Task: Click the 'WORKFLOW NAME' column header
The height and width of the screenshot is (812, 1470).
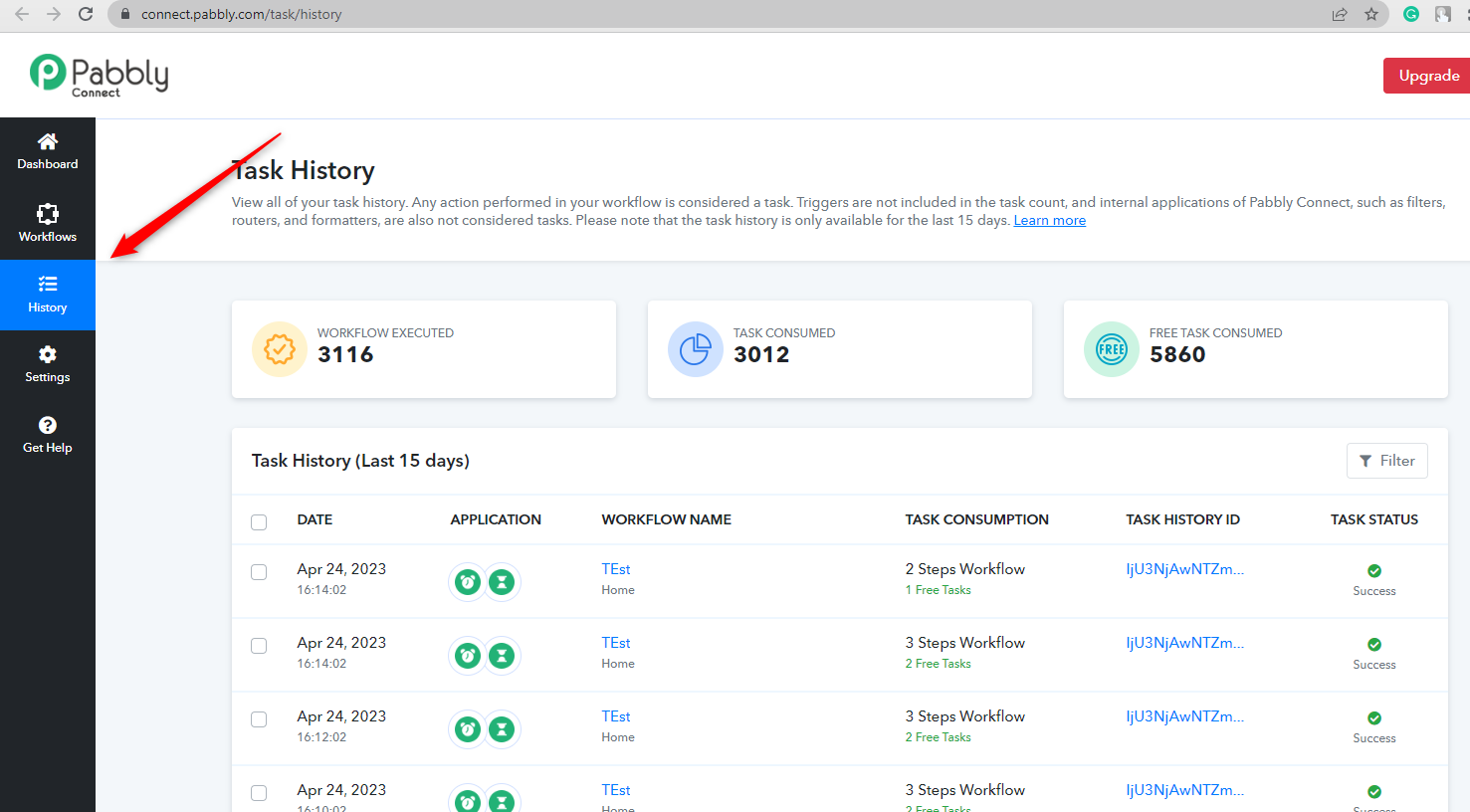Action: [x=666, y=519]
